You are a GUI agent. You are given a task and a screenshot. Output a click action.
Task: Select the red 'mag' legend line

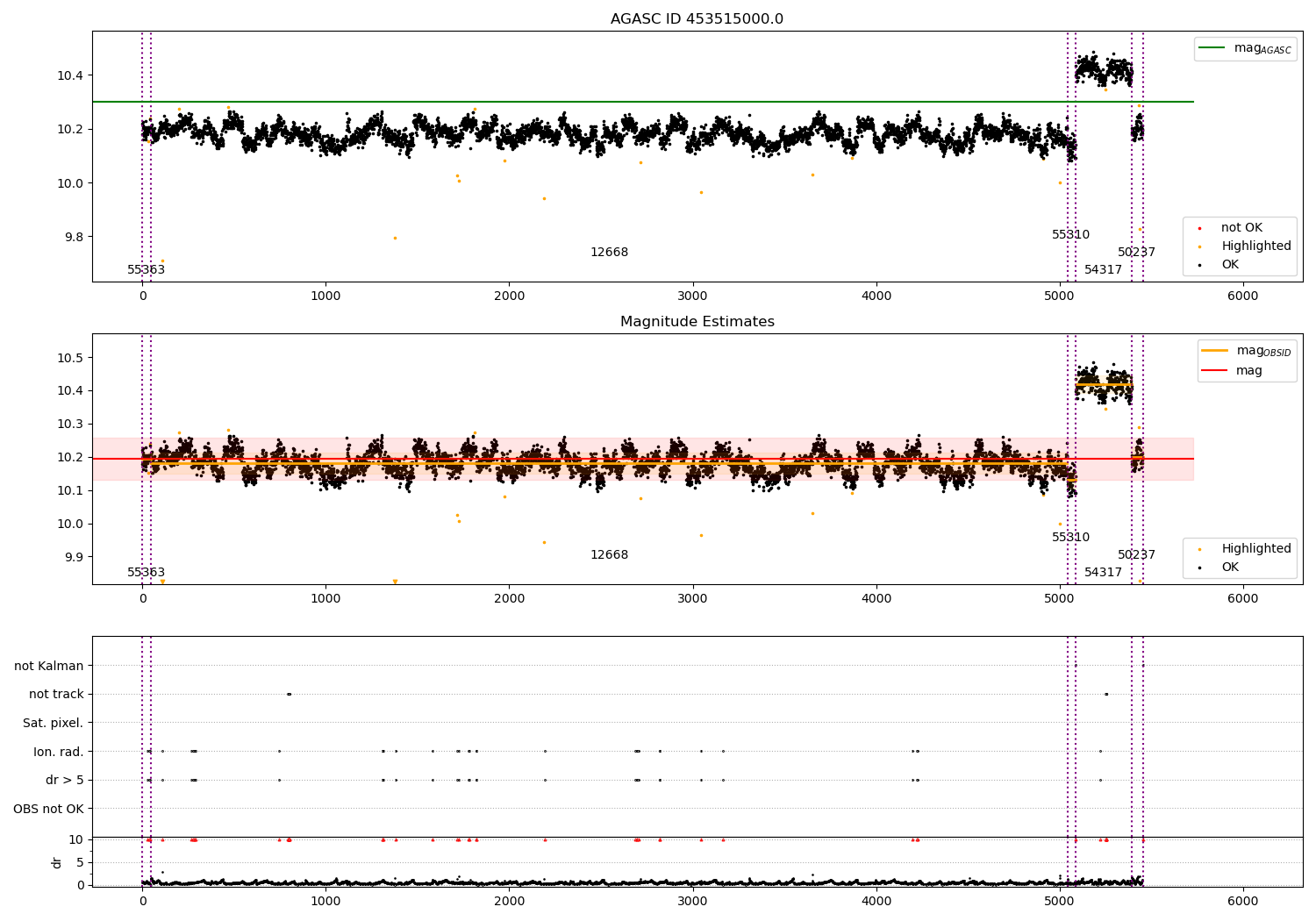1215,371
